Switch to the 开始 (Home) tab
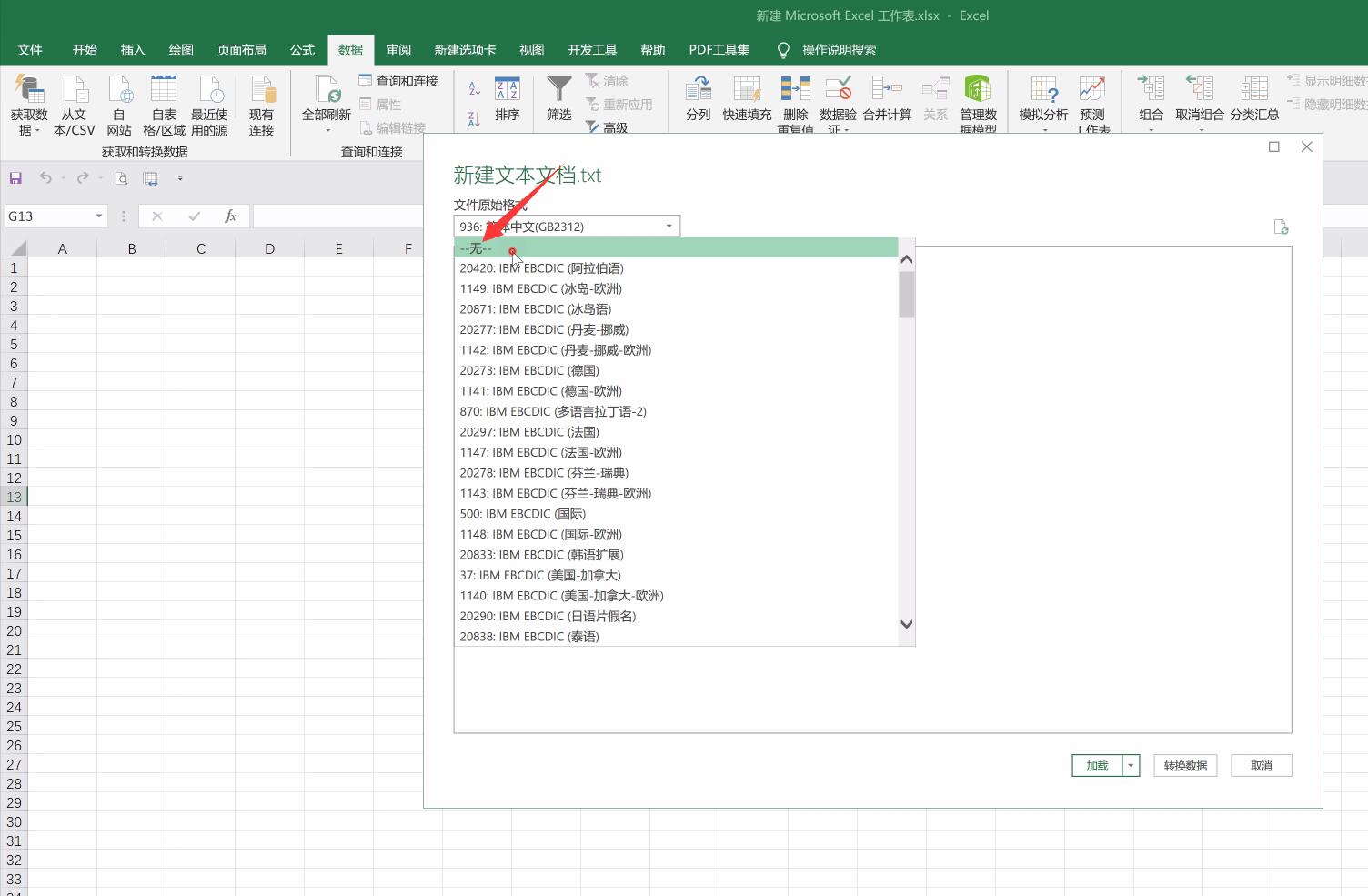The height and width of the screenshot is (896, 1368). coord(85,50)
